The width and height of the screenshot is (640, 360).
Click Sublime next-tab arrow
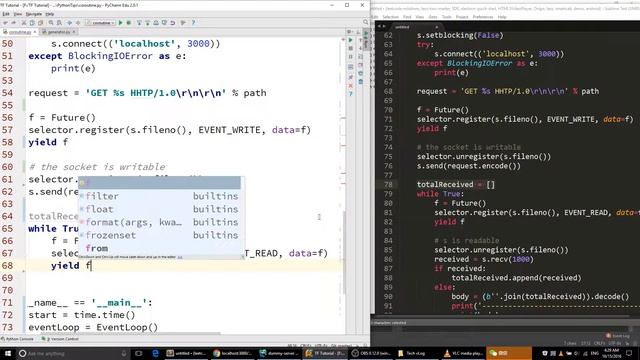[x=384, y=27]
